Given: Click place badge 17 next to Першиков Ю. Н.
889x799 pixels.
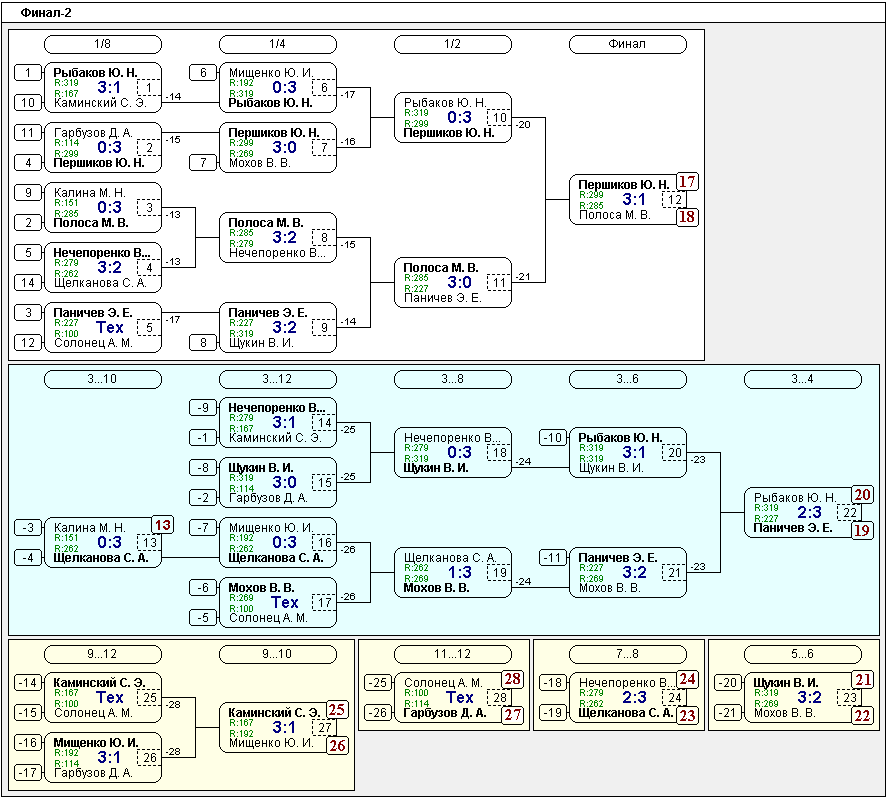Looking at the screenshot, I should coord(687,182).
